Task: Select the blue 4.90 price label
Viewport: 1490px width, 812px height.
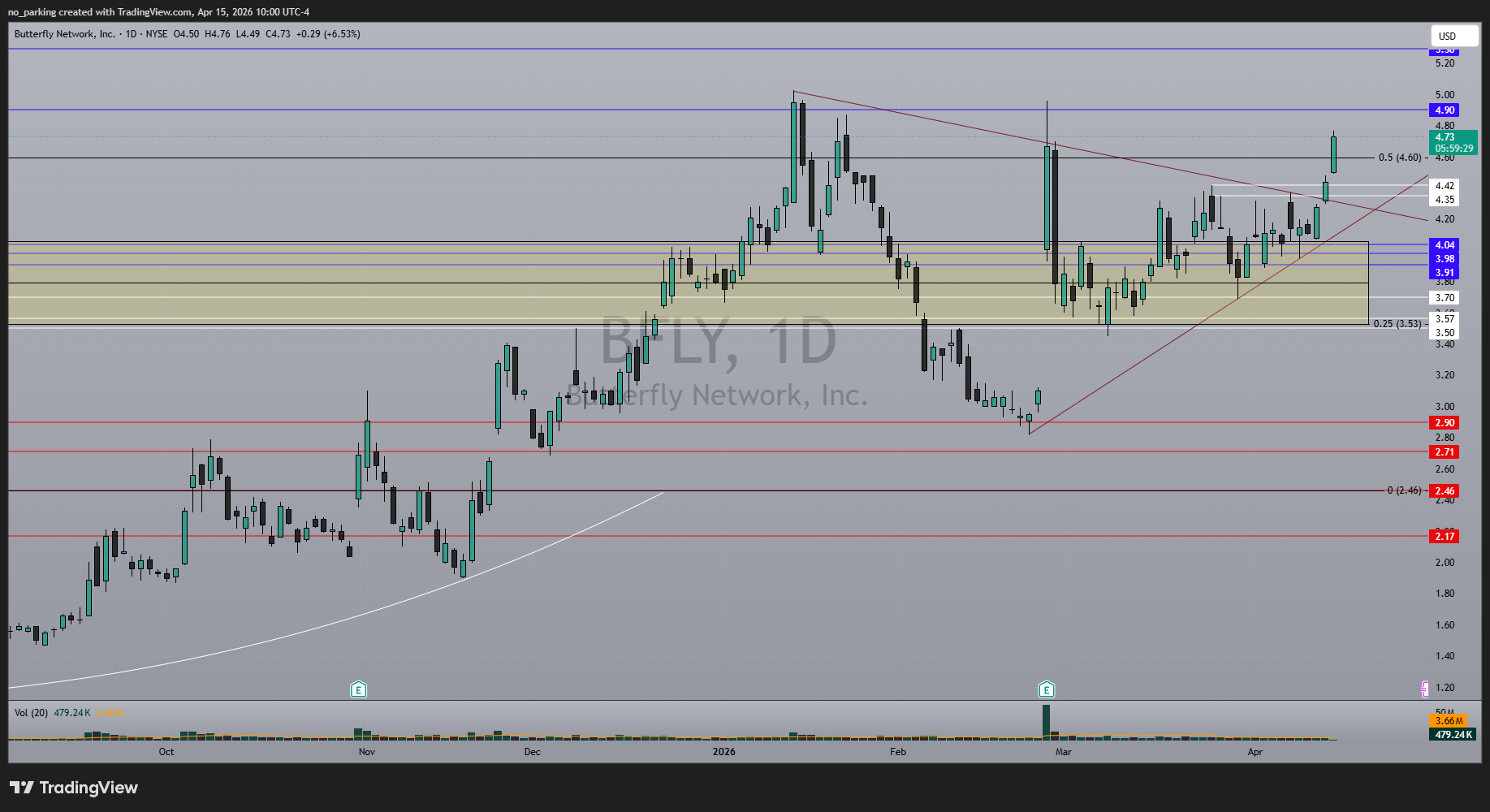Action: [1445, 110]
